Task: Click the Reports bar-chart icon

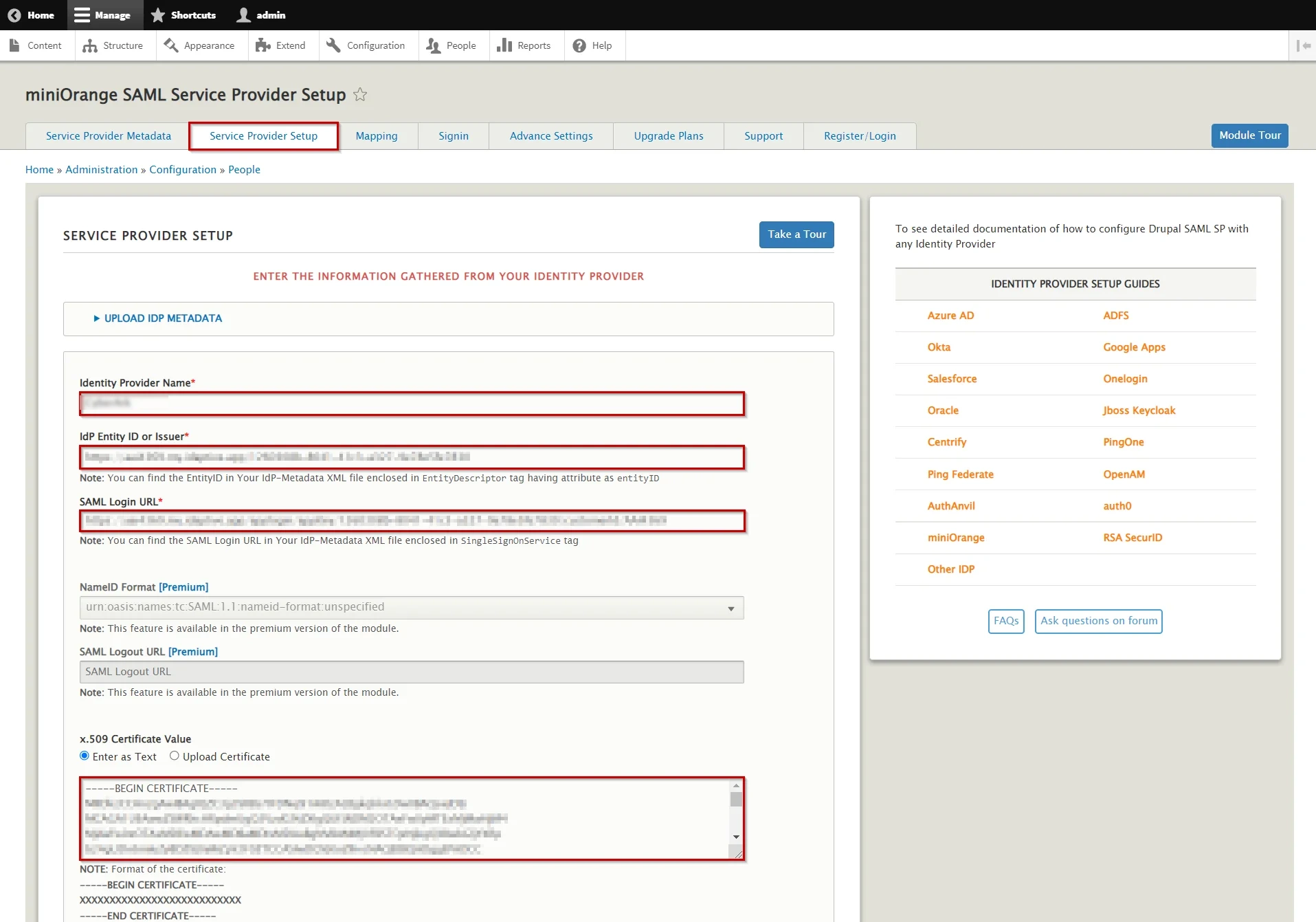Action: [504, 45]
